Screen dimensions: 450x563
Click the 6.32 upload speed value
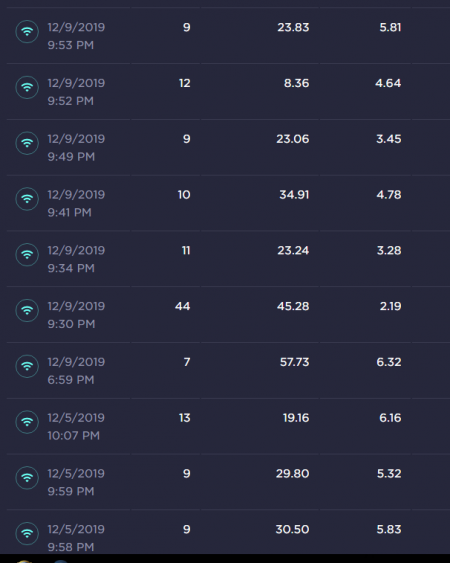click(x=389, y=362)
